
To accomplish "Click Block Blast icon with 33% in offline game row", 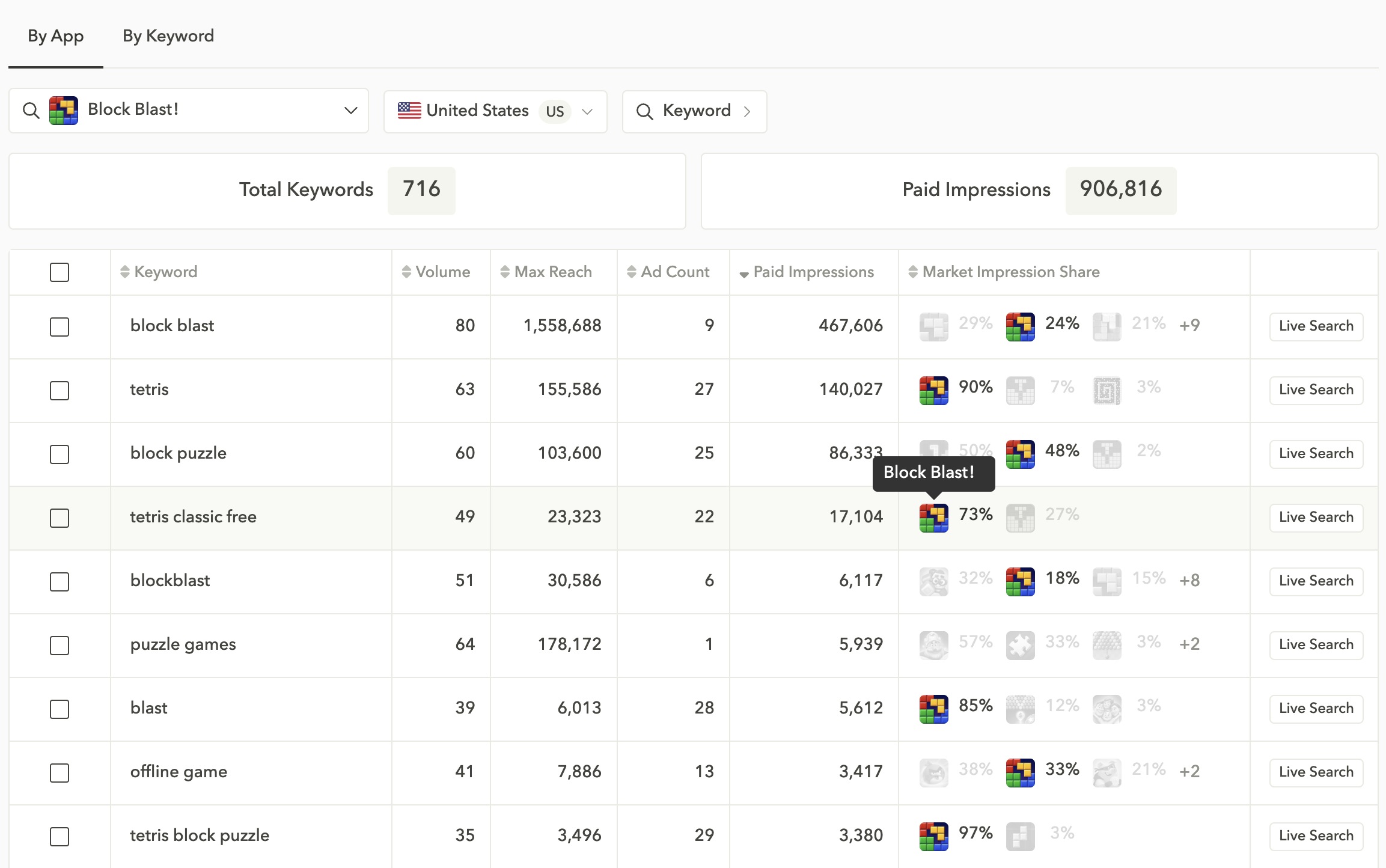I will [x=1021, y=773].
